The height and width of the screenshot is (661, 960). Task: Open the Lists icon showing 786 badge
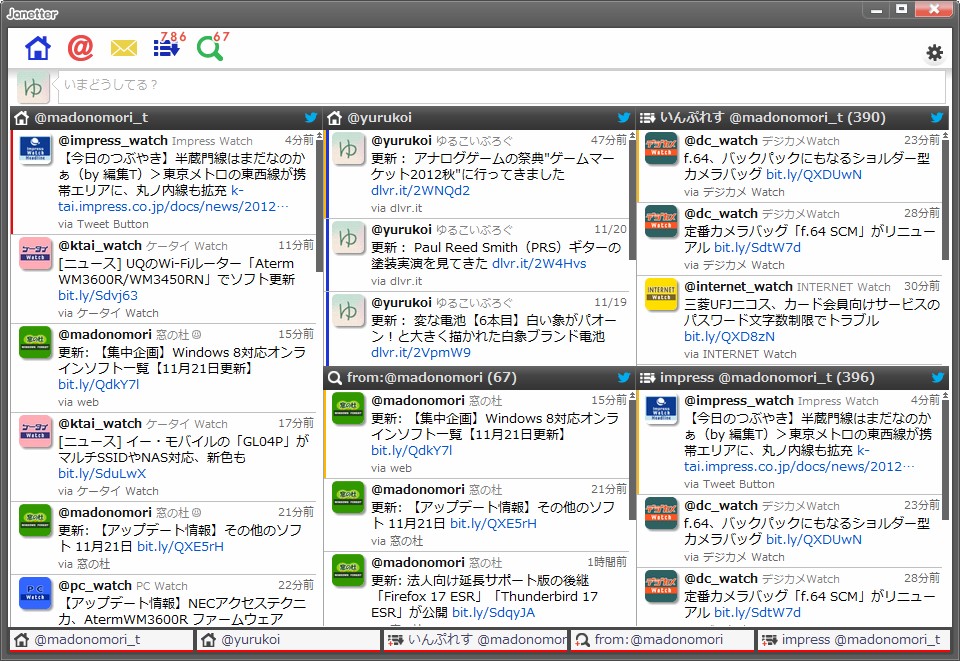click(166, 49)
